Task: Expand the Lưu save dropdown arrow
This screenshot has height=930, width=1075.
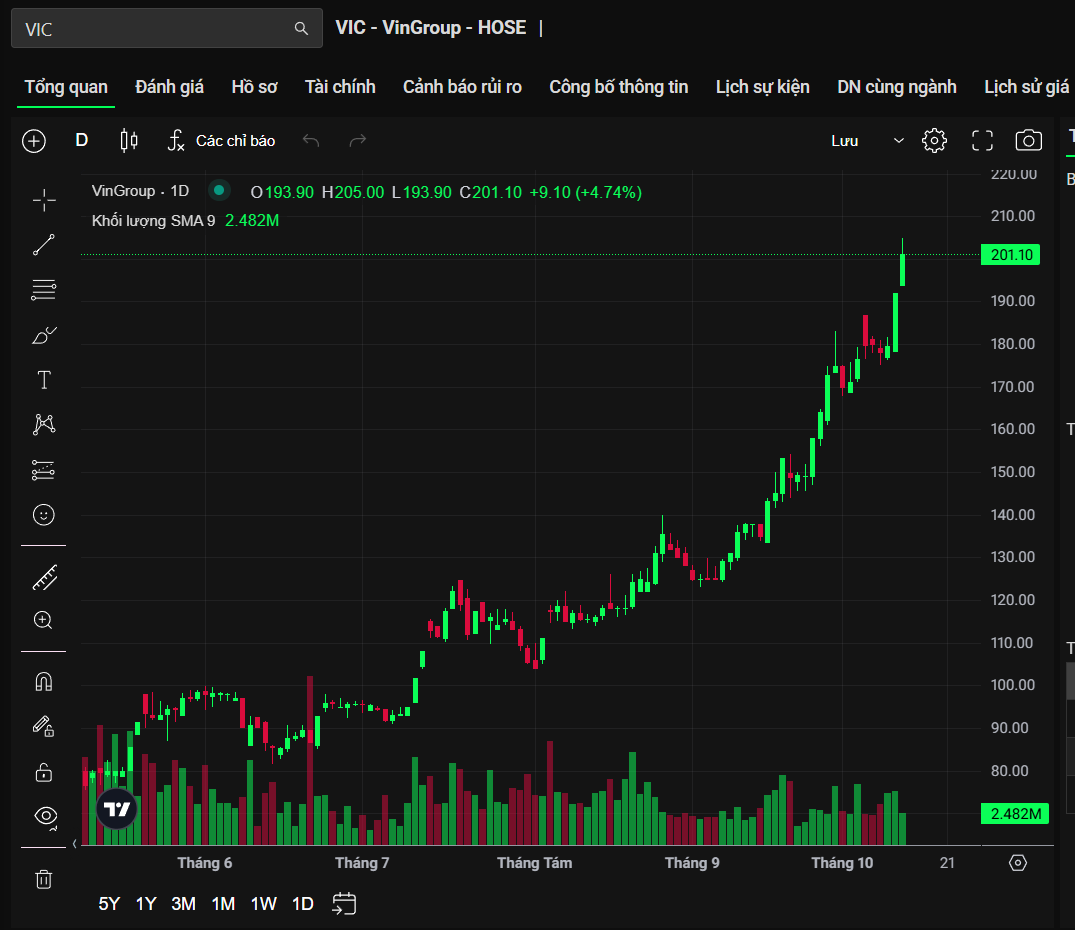Action: pyautogui.click(x=898, y=141)
